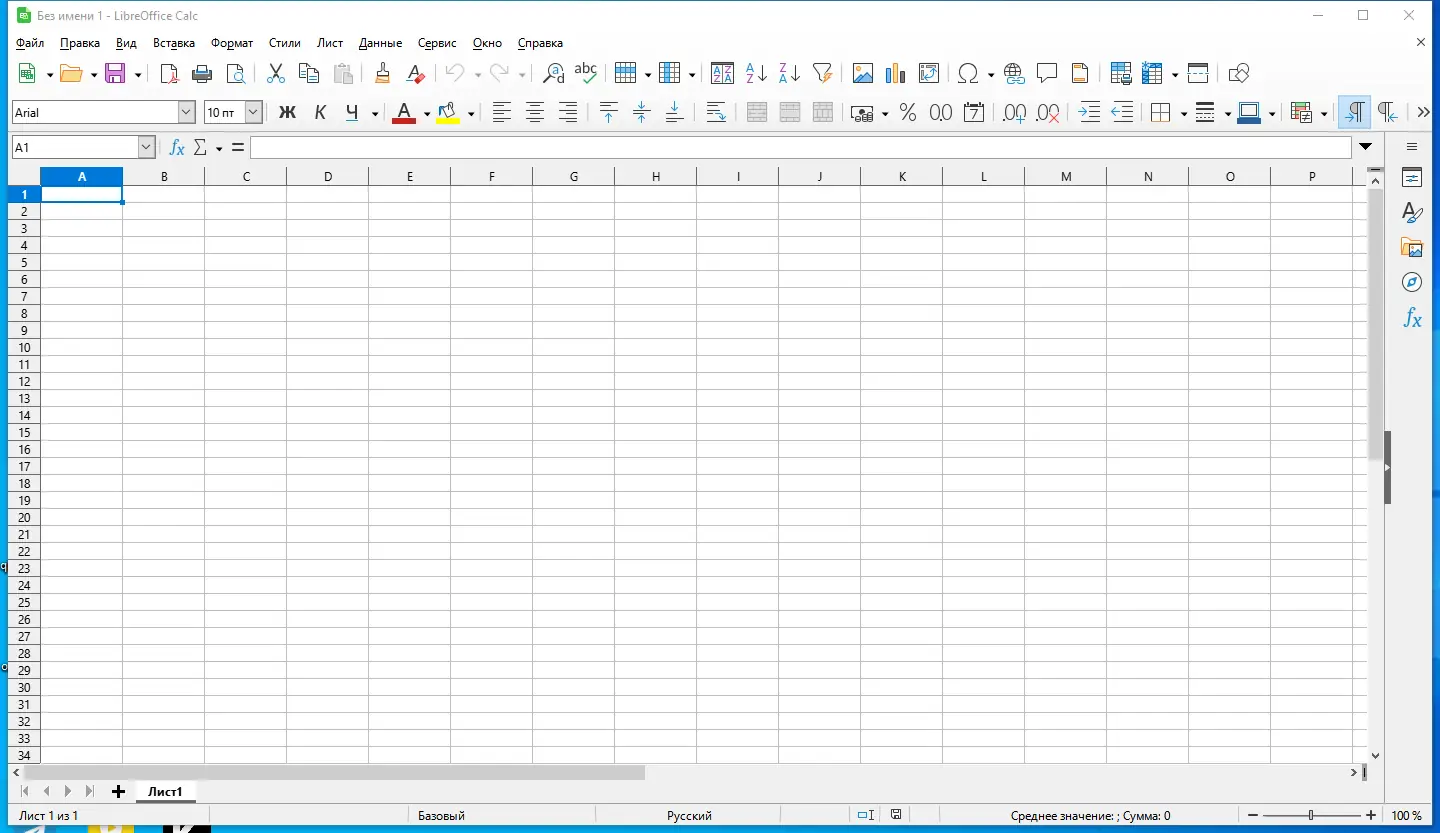This screenshot has width=1440, height=833.
Task: Open the Arial font name dropdown
Action: (187, 113)
